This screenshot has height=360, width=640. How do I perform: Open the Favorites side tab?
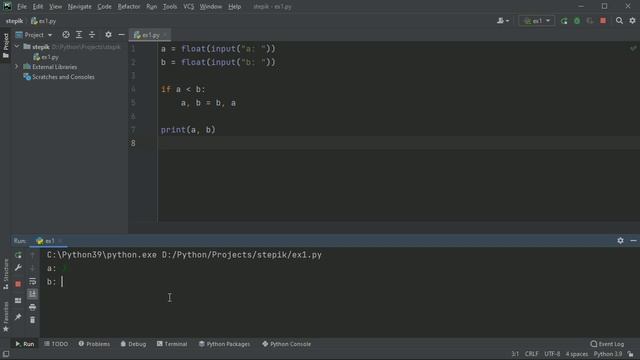pos(6,317)
